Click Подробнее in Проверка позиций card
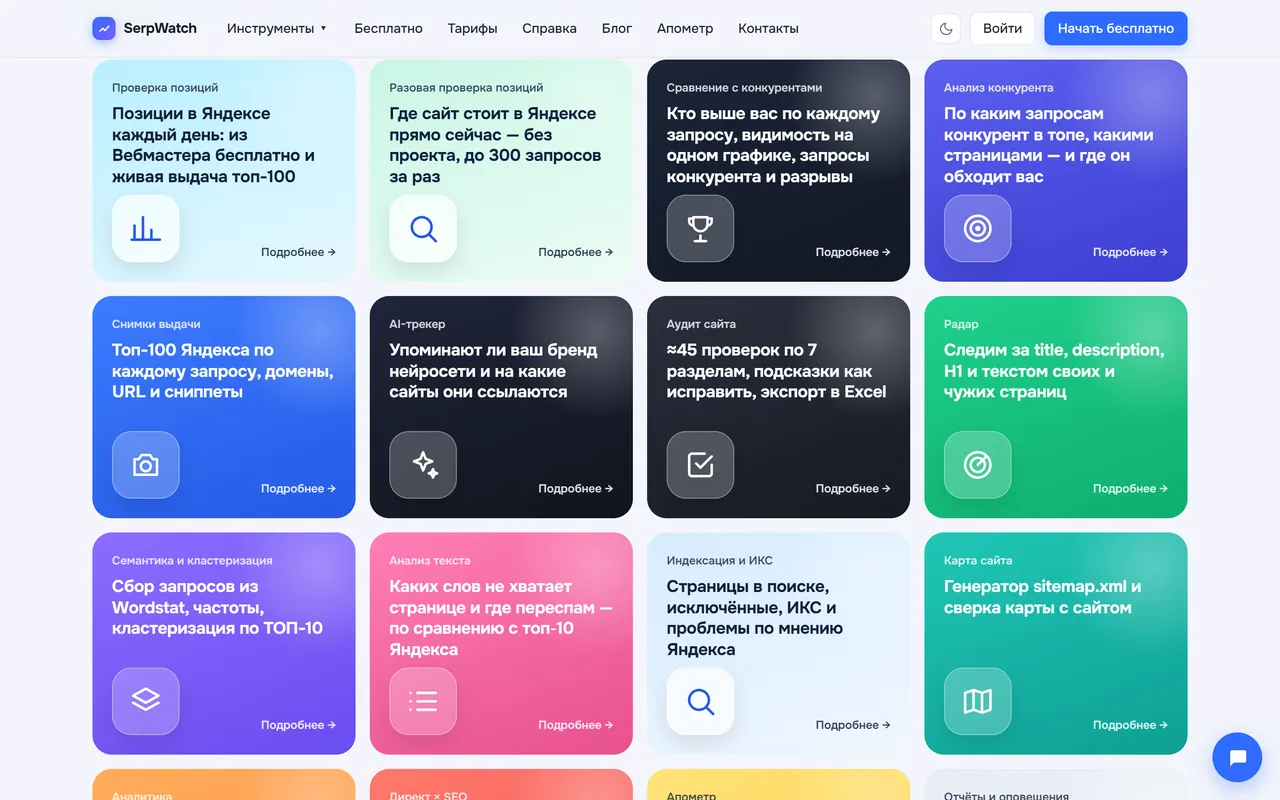Screen dimensions: 1280x800 point(298,252)
